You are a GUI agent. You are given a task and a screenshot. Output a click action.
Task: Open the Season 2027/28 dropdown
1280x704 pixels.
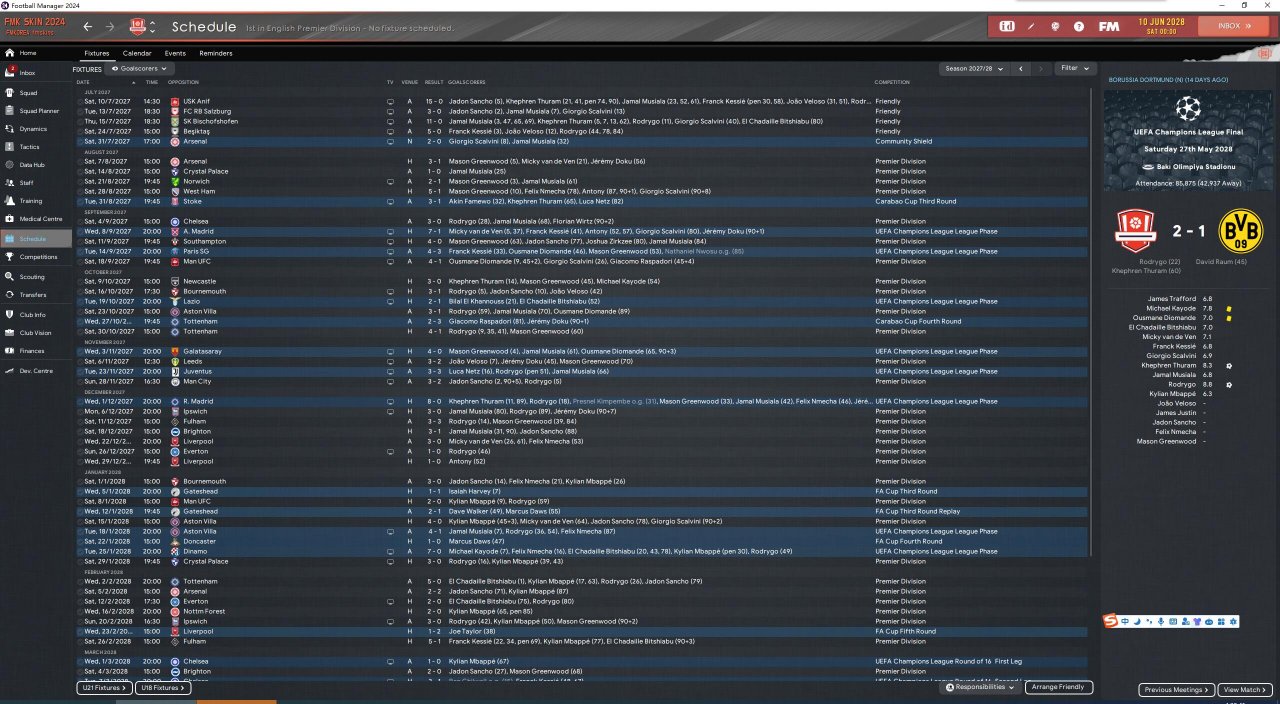click(974, 68)
